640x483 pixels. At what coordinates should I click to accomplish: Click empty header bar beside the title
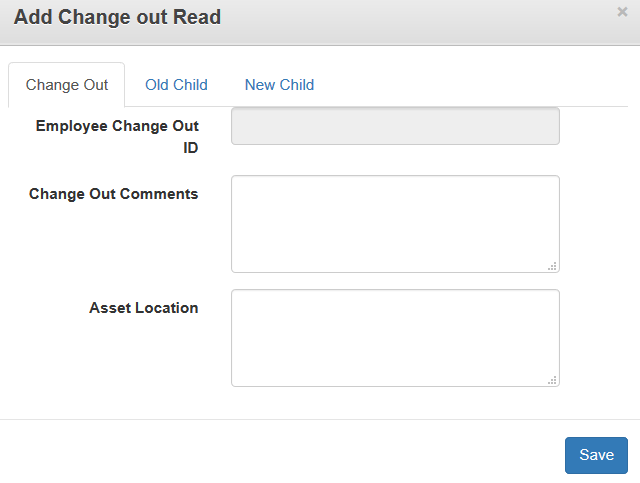tap(420, 20)
